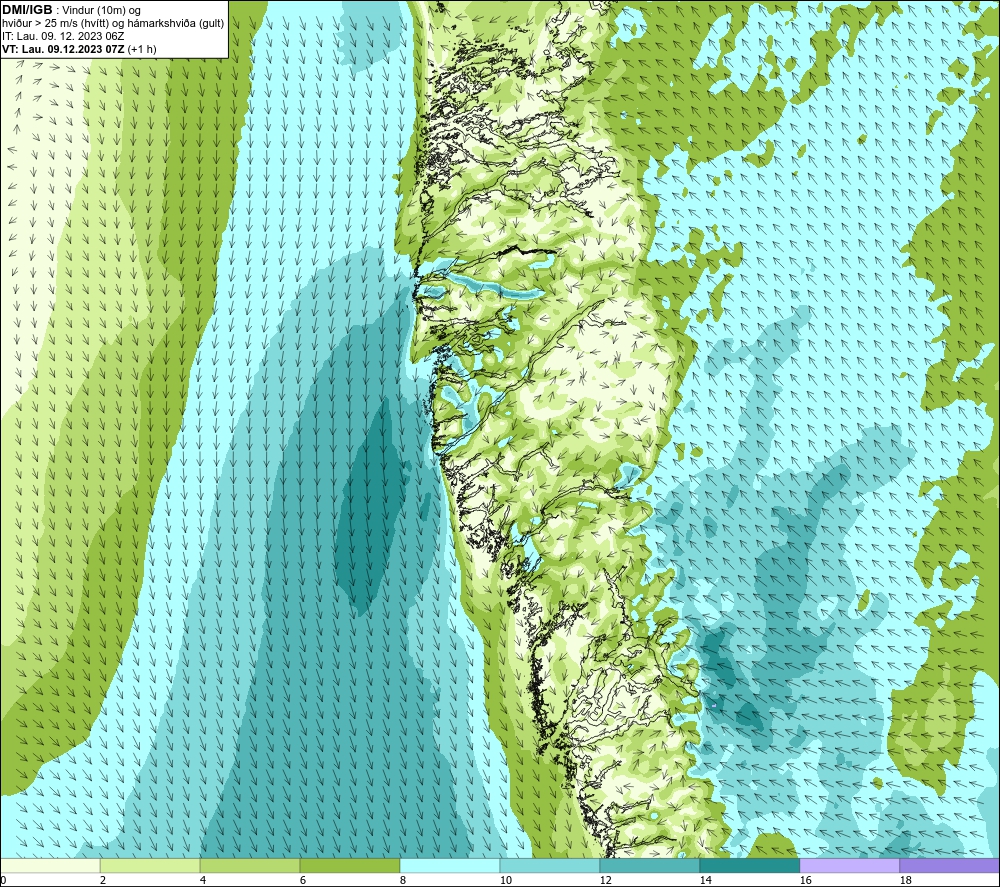Image resolution: width=1000 pixels, height=887 pixels.
Task: Click the scale label '2' under the colorbar
Action: coord(103,881)
